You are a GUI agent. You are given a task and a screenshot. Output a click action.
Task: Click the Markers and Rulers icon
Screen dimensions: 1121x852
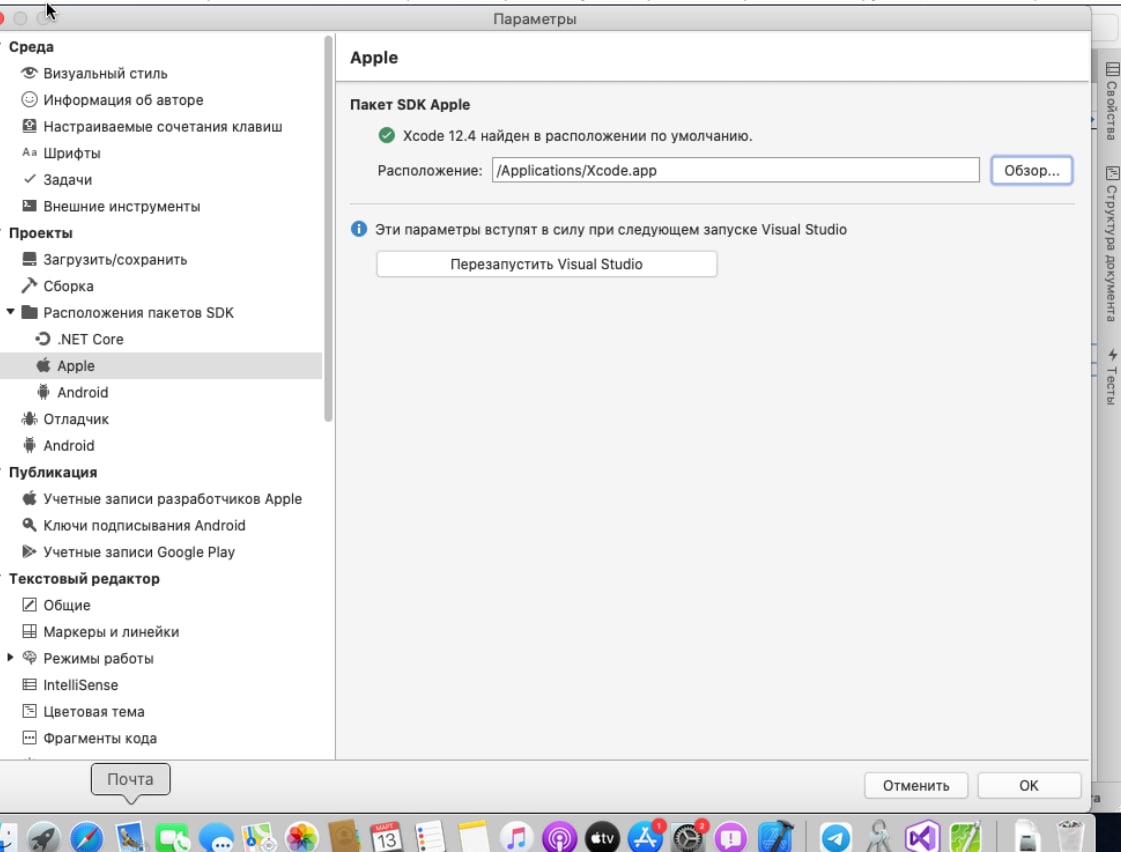(29, 631)
